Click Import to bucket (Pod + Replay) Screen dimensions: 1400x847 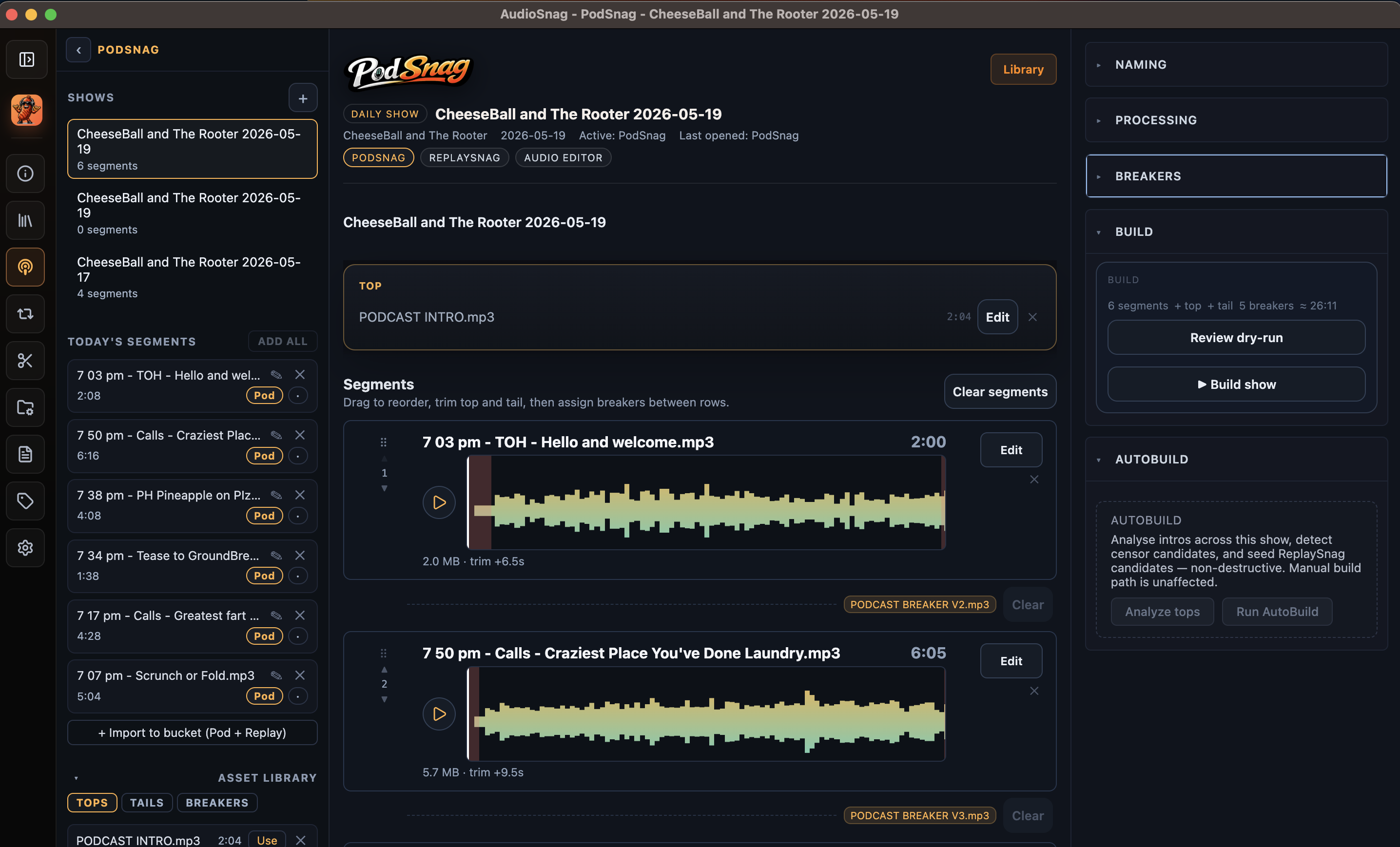[192, 732]
